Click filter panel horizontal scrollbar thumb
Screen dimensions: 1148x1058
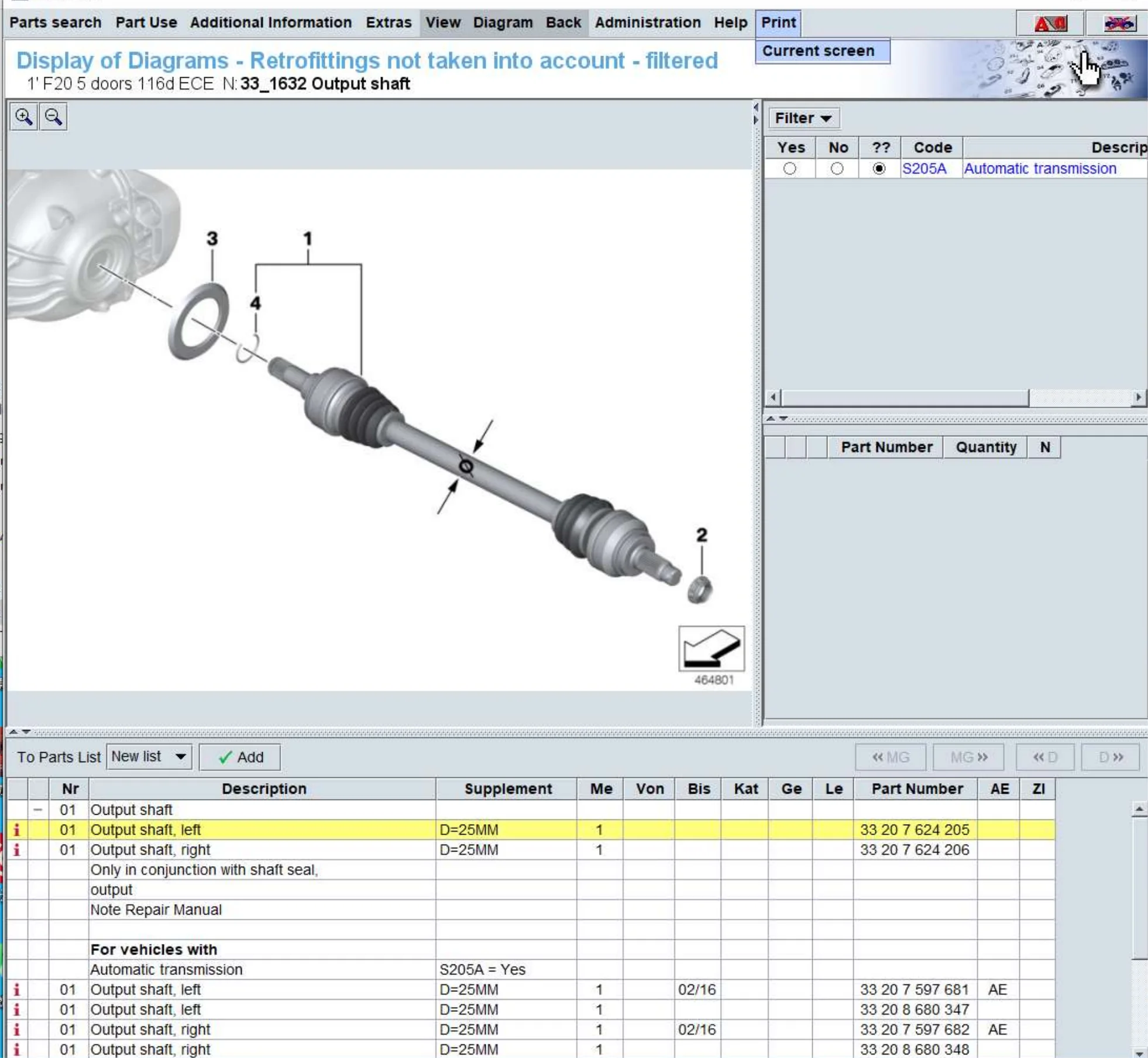click(x=905, y=398)
